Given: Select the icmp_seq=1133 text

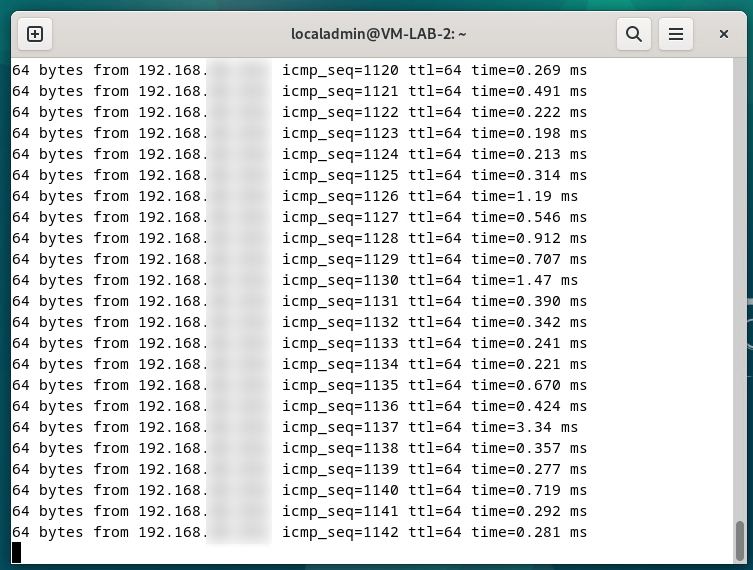Looking at the screenshot, I should (340, 343).
